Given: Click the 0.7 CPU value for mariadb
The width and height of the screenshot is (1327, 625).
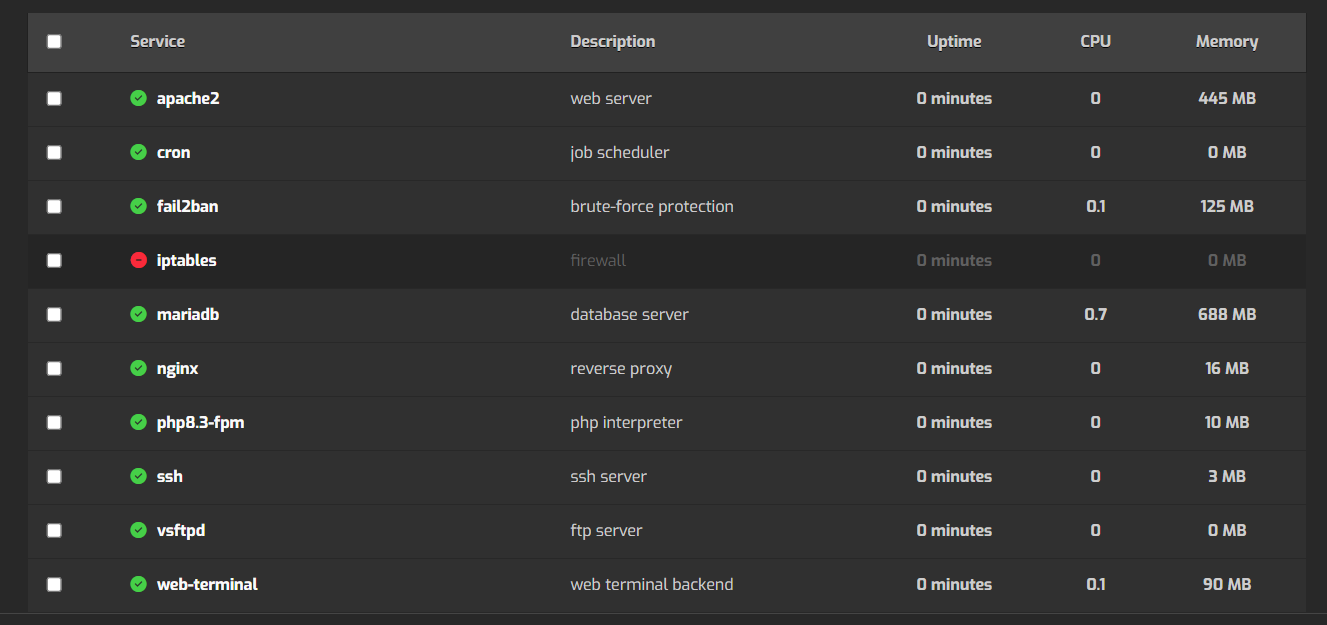Looking at the screenshot, I should point(1096,314).
